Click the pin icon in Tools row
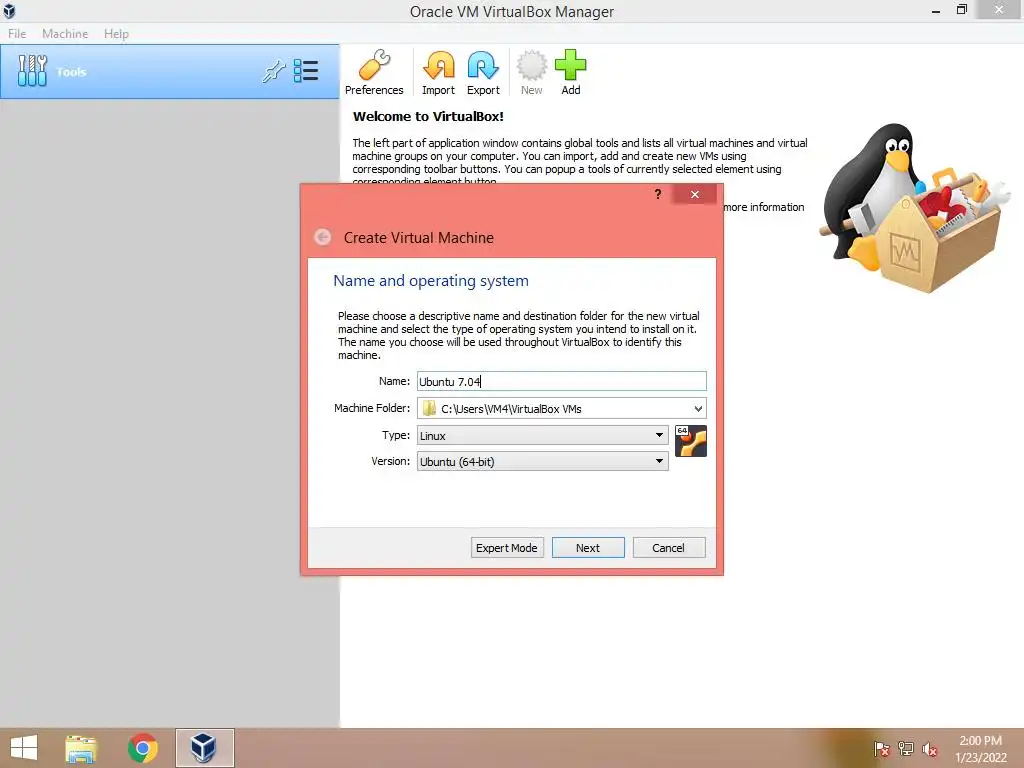Viewport: 1024px width, 768px height. tap(274, 71)
